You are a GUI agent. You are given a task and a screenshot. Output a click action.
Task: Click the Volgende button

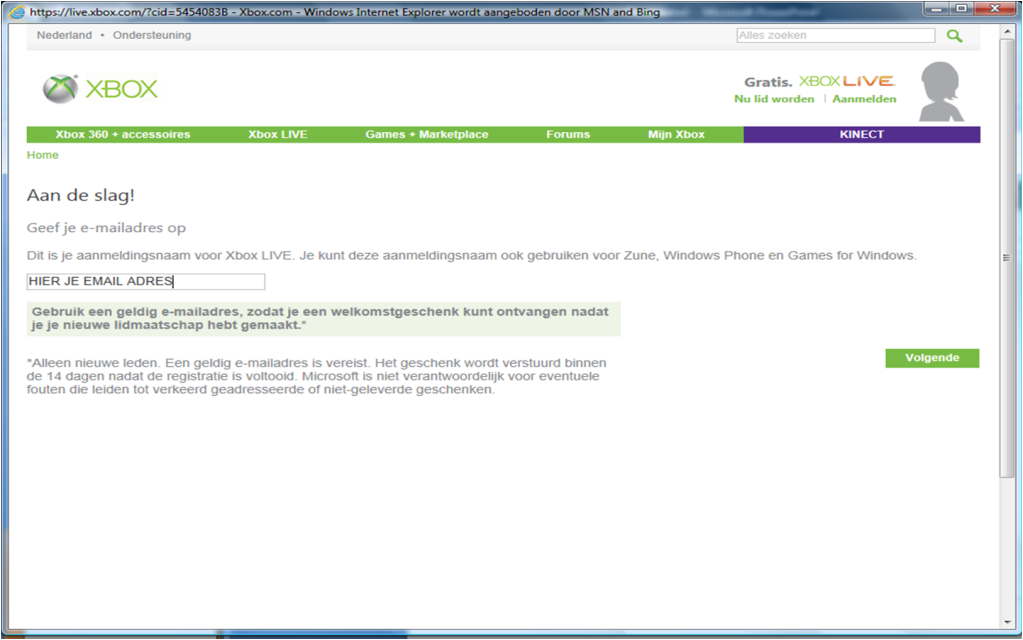pos(932,358)
